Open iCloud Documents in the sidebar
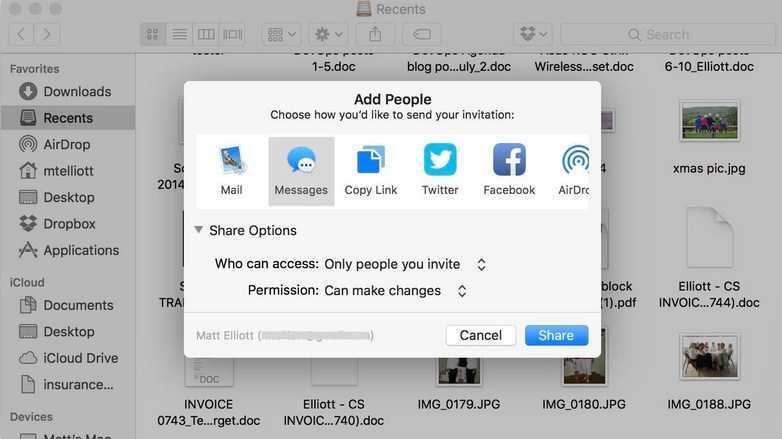This screenshot has height=439, width=782. pos(66,305)
